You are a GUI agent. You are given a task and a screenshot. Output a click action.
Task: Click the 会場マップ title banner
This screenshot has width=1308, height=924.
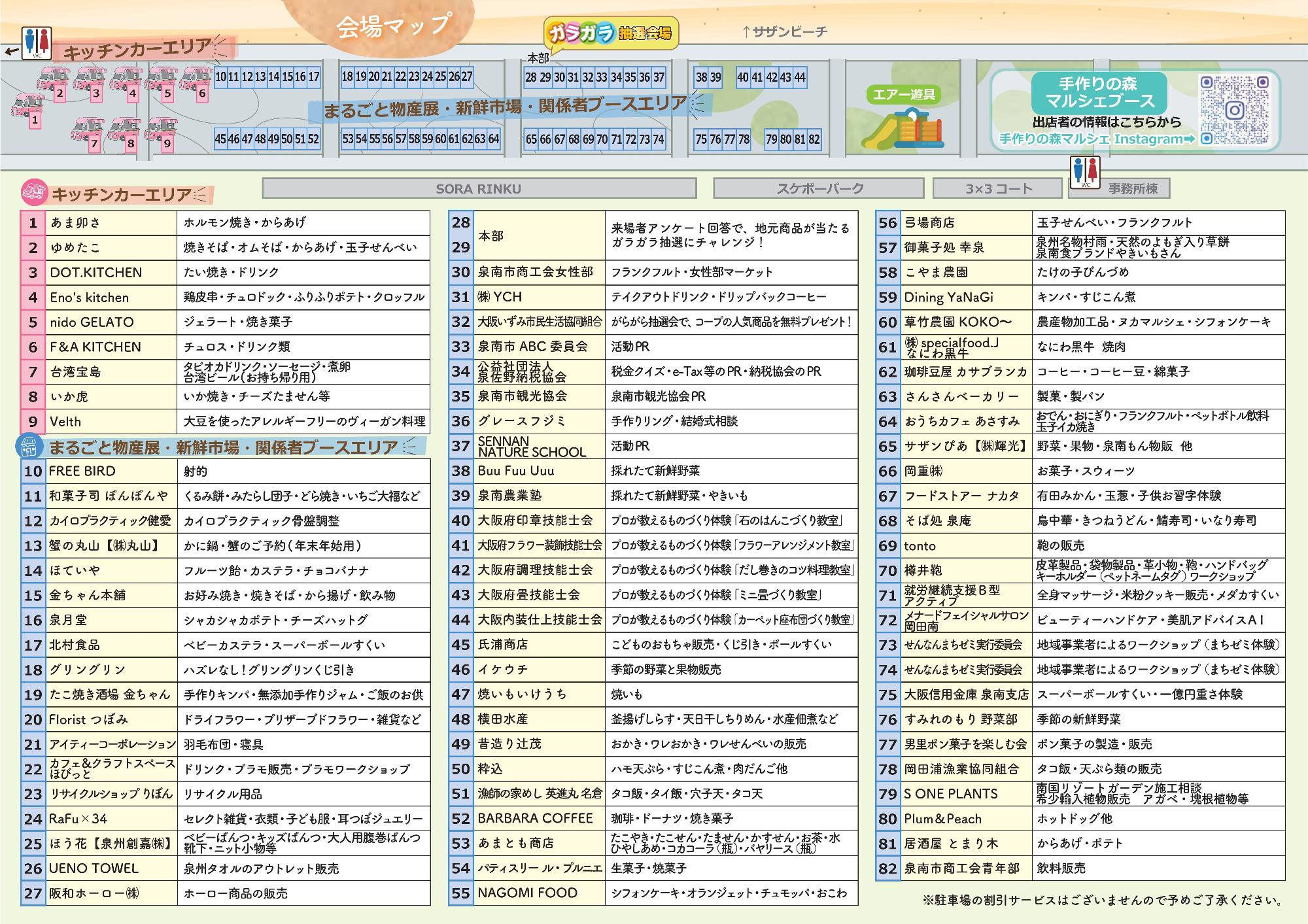pyautogui.click(x=392, y=26)
